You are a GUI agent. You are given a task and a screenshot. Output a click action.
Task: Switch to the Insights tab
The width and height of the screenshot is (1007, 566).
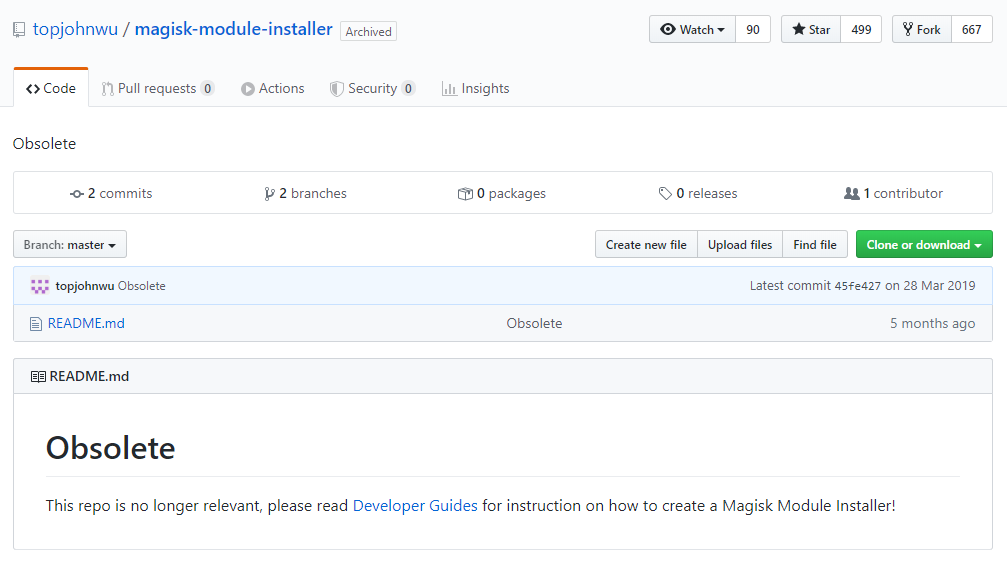(x=475, y=88)
